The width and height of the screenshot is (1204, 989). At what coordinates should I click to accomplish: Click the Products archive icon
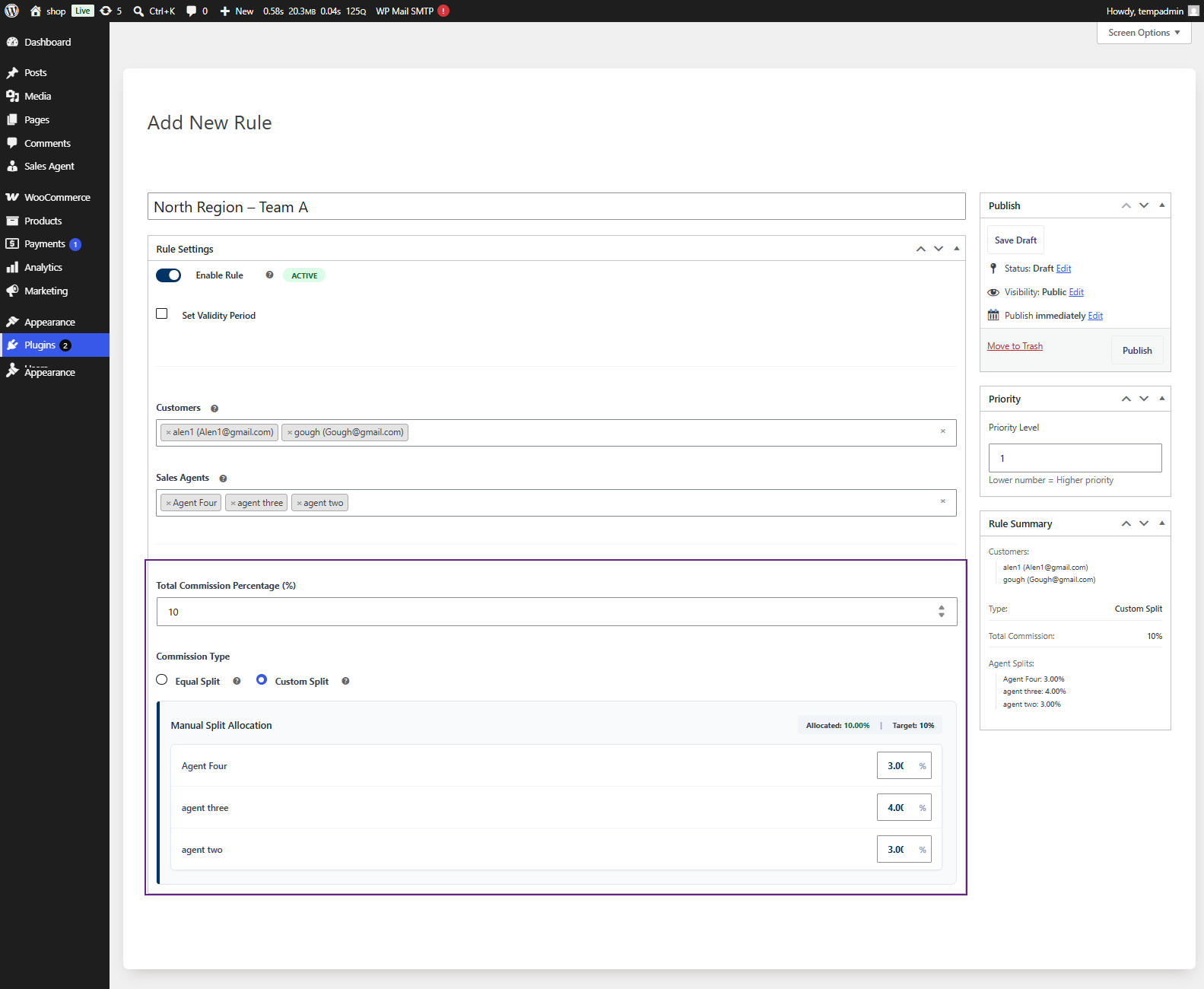[12, 221]
